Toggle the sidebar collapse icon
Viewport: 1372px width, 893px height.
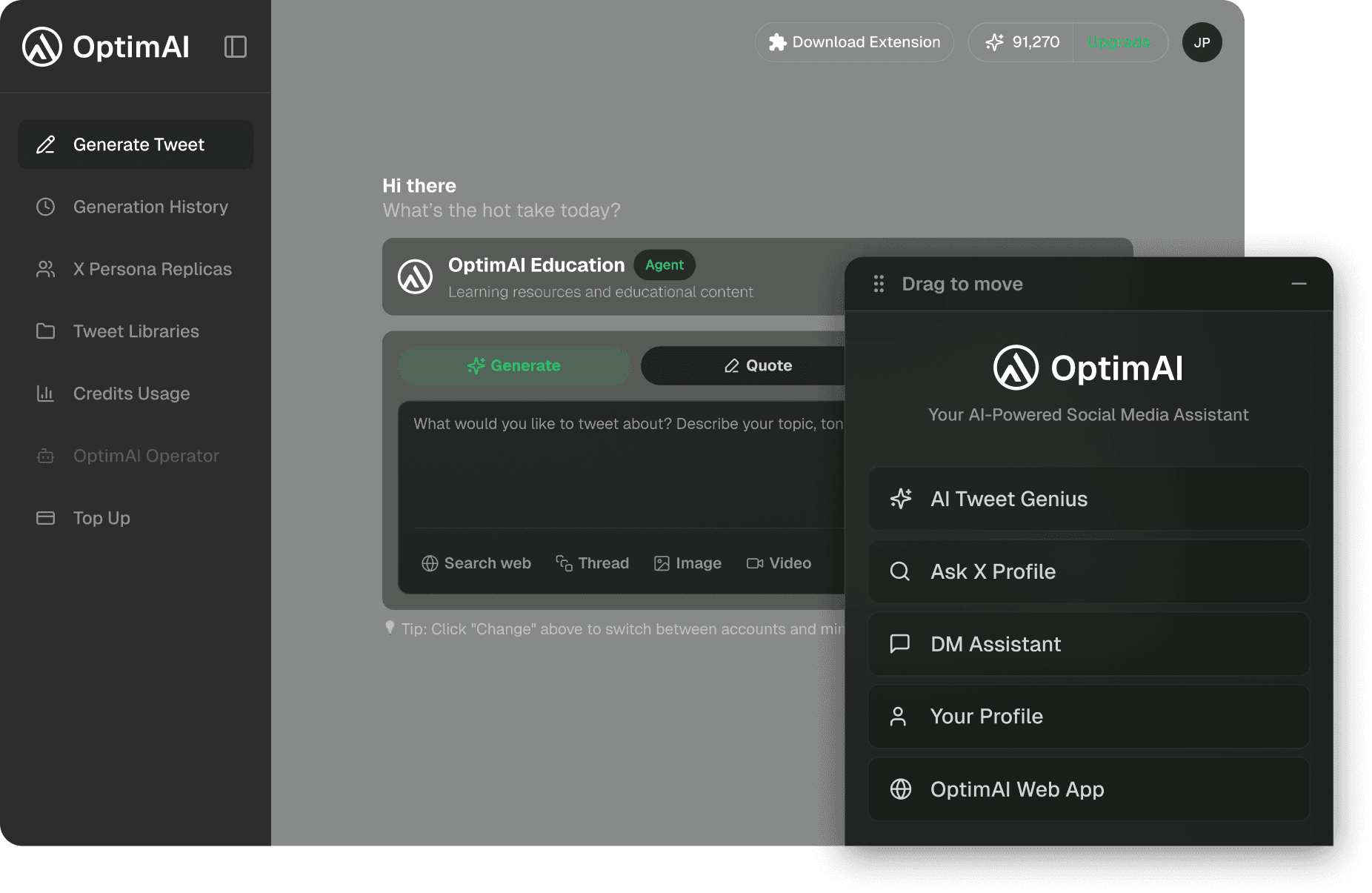pos(236,47)
